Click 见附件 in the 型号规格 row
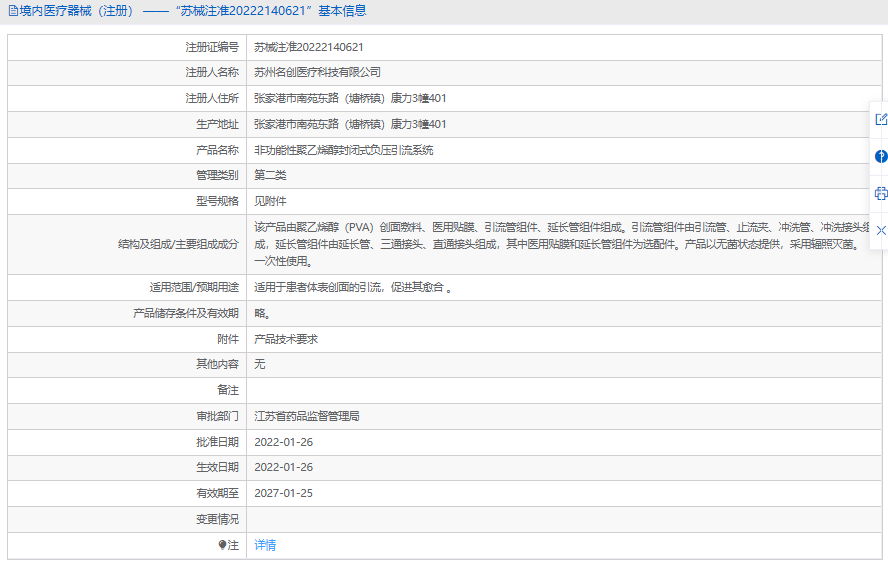 click(x=270, y=201)
